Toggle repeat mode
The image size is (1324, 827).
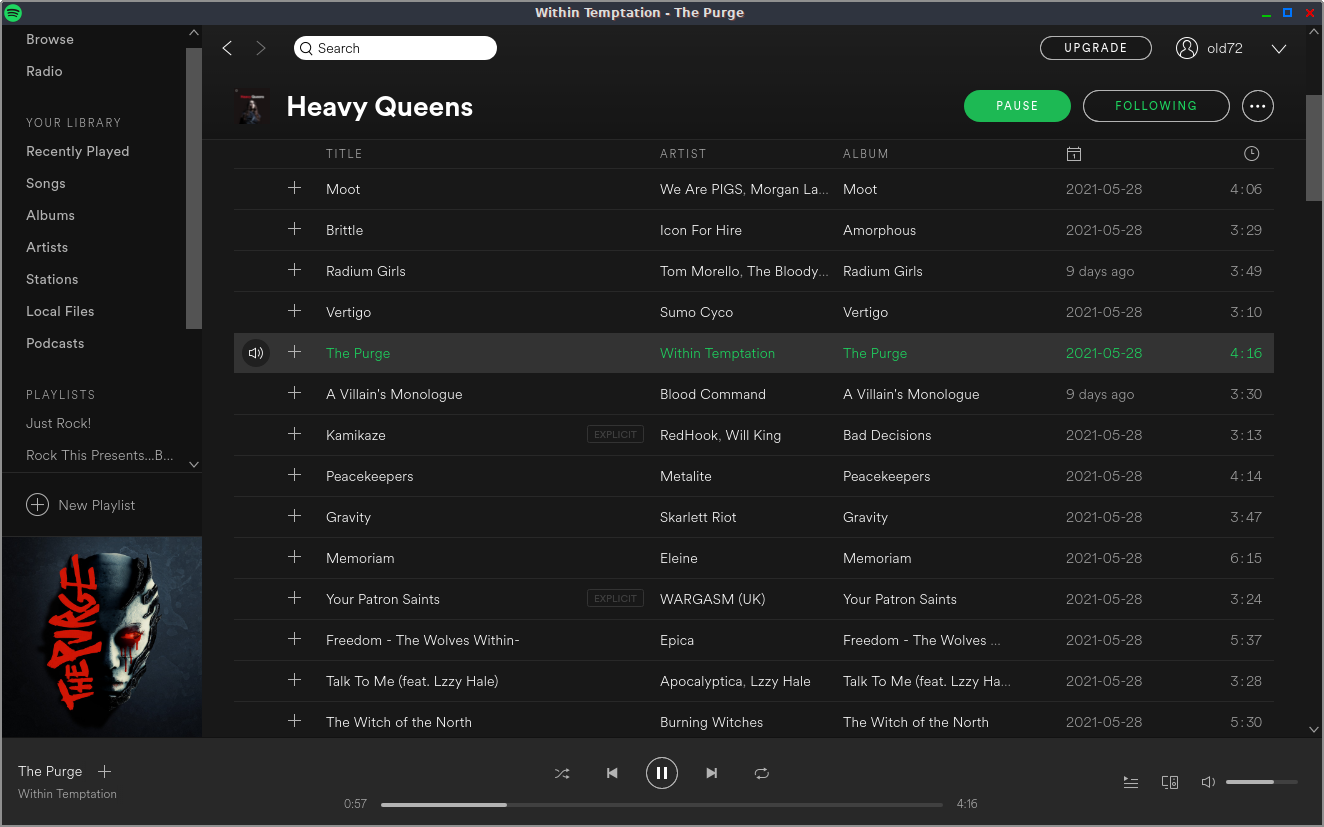coord(761,773)
